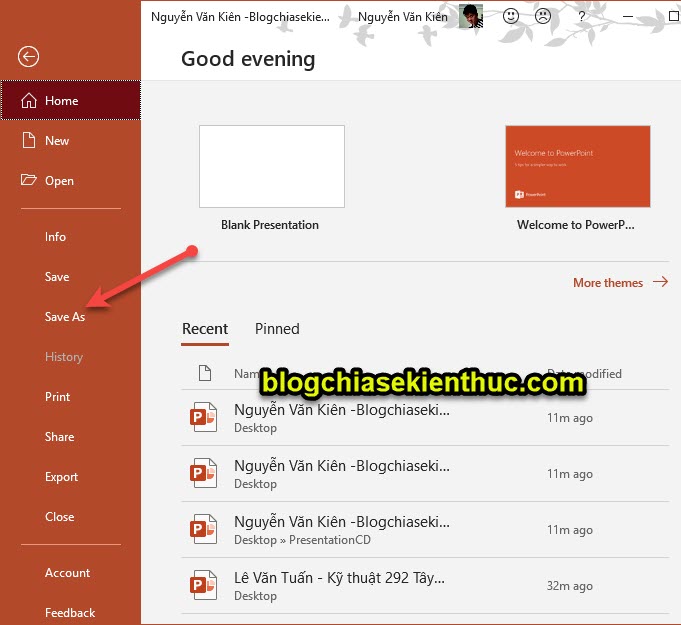Screen dimensions: 681x625
Task: Open the Welcome to PowerPoint template thumbnail
Action: tap(578, 166)
